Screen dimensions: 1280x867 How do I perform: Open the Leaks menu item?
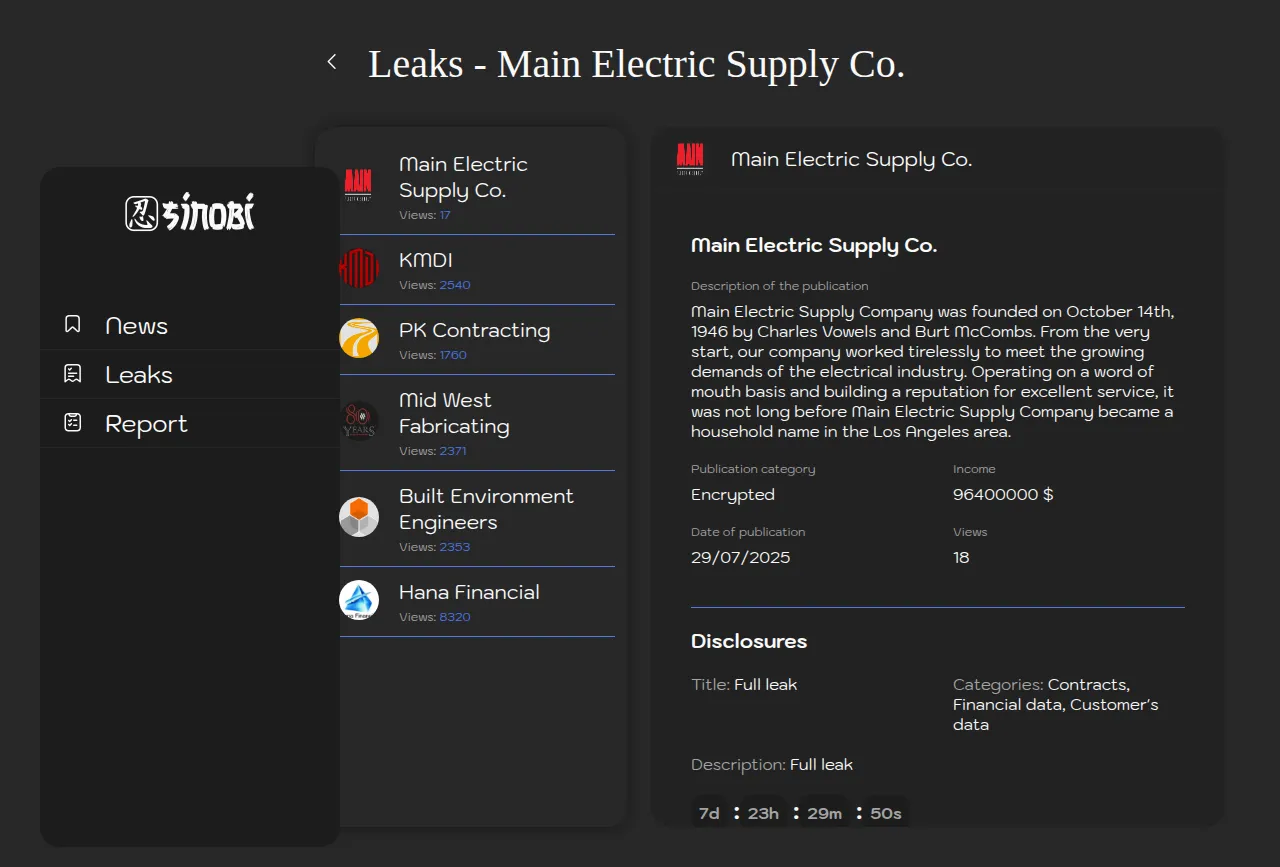(x=139, y=375)
